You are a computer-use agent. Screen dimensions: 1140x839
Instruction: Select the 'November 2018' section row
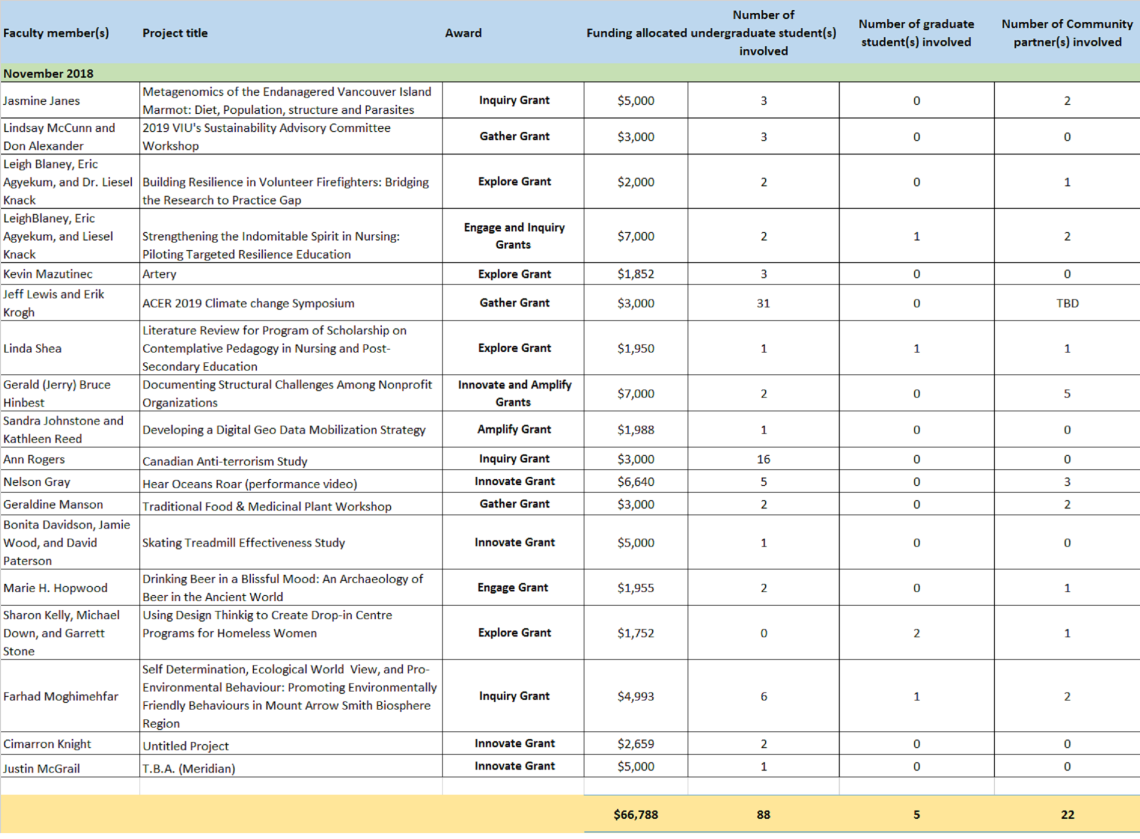pos(570,73)
